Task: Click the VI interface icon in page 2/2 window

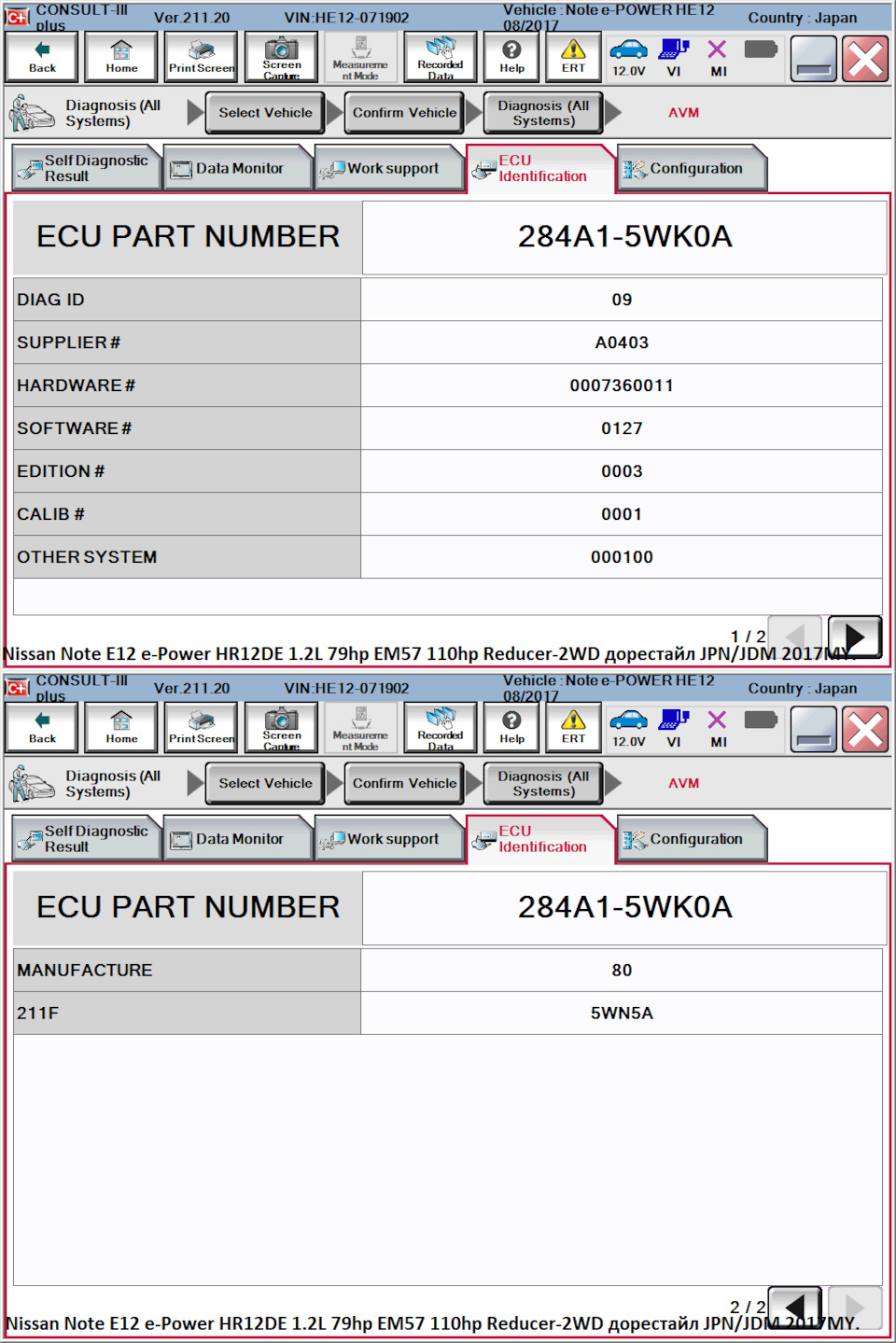Action: tap(674, 728)
